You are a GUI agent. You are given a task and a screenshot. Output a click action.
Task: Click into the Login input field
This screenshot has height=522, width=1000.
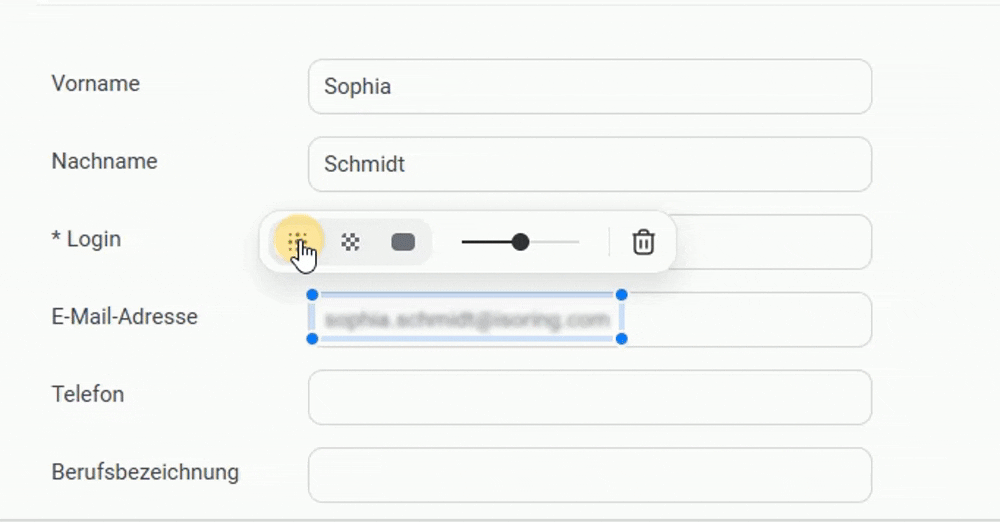[770, 242]
